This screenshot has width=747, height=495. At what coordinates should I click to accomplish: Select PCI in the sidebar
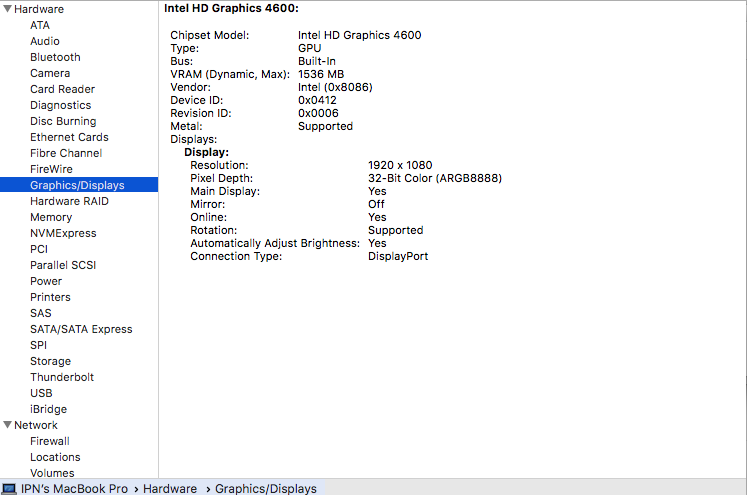coord(39,249)
